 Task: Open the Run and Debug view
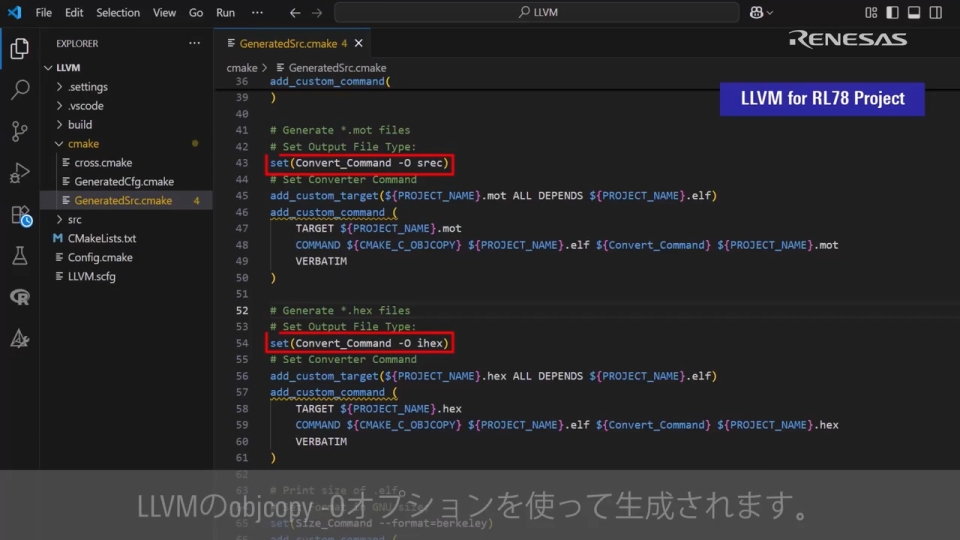coord(19,173)
